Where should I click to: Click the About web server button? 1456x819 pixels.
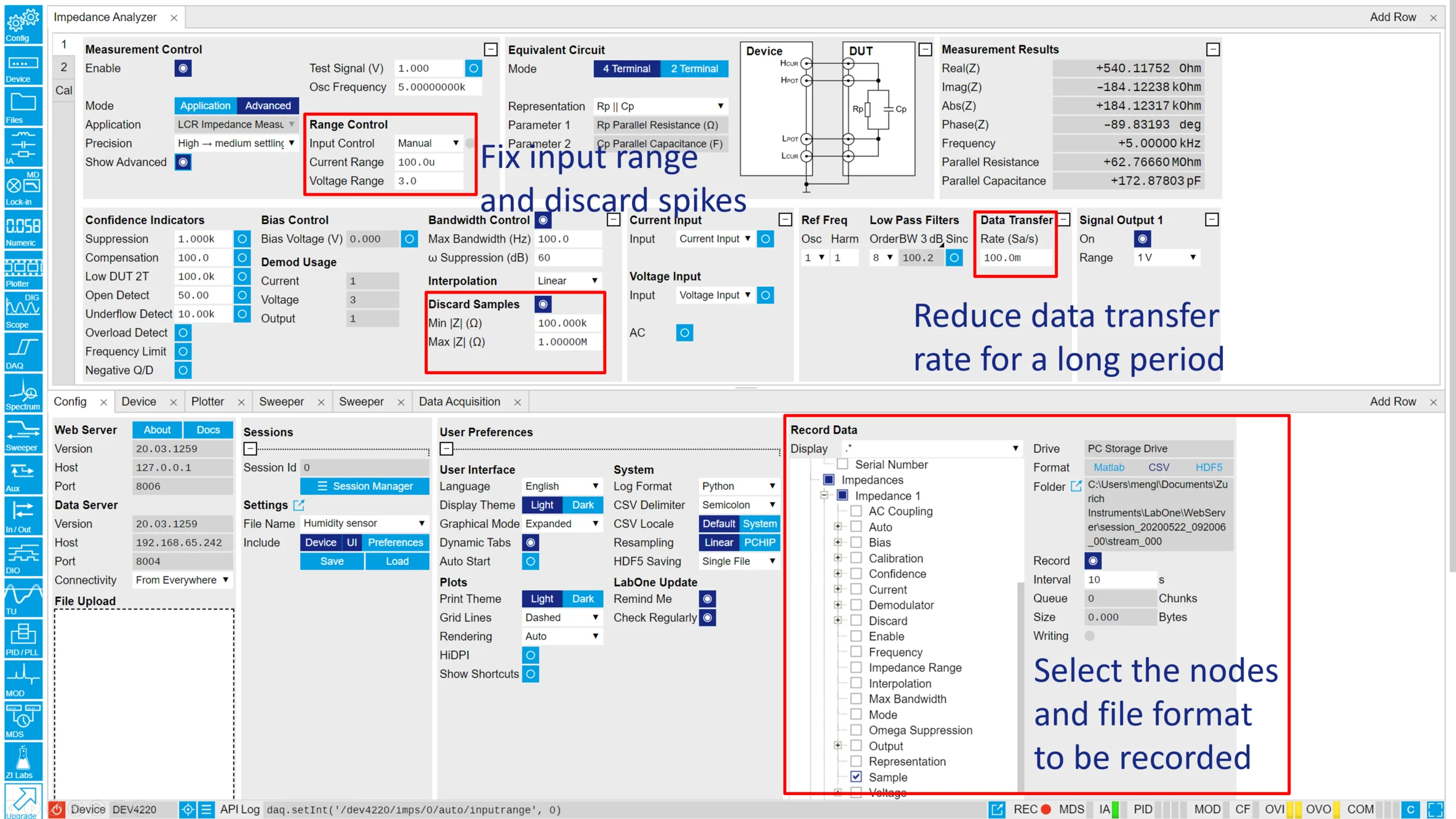pos(157,430)
